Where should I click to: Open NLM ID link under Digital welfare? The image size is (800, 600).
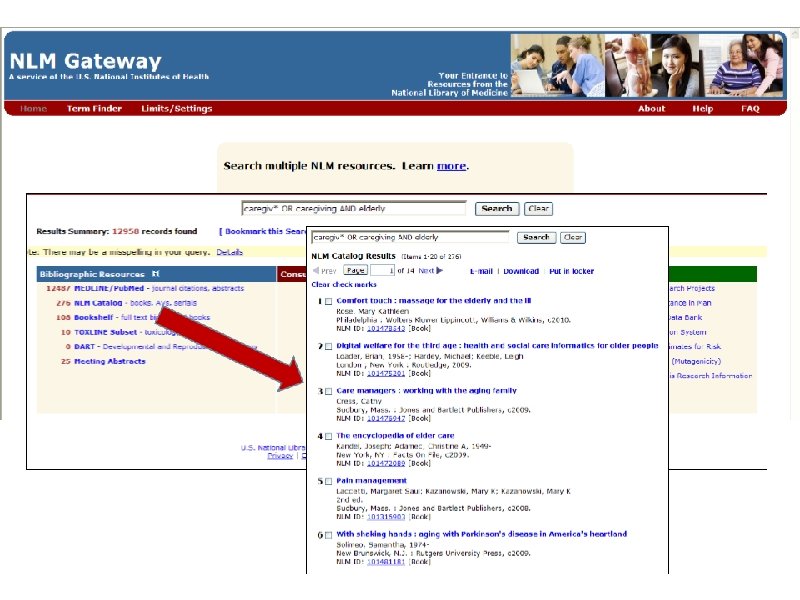[x=386, y=373]
